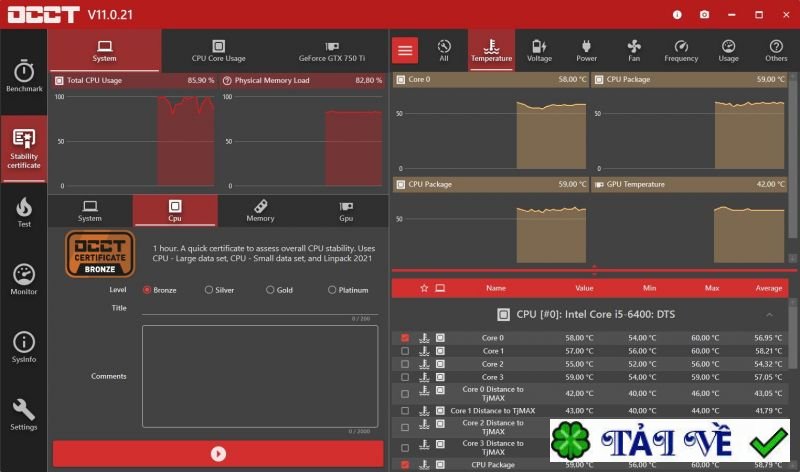This screenshot has width=800, height=472.
Task: Sort sensor table by Max column
Action: (712, 288)
